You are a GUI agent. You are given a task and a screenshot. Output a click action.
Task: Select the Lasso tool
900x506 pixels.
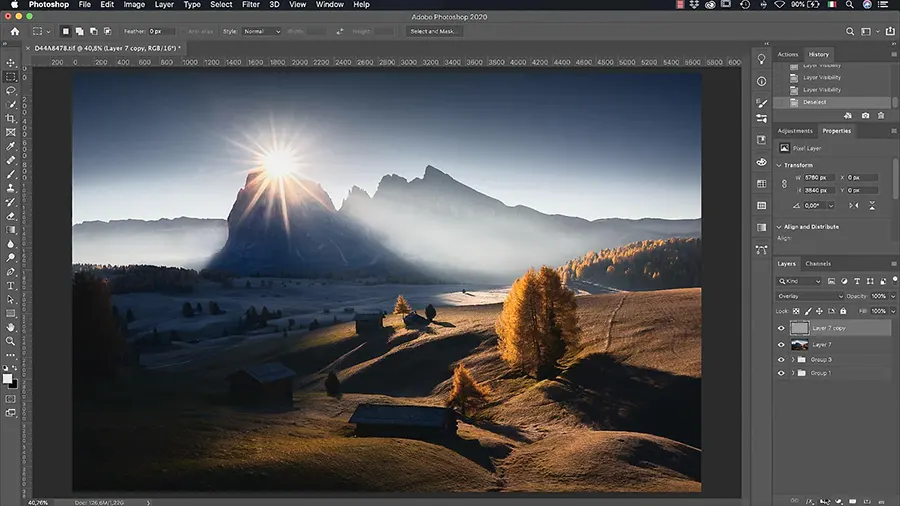point(11,90)
